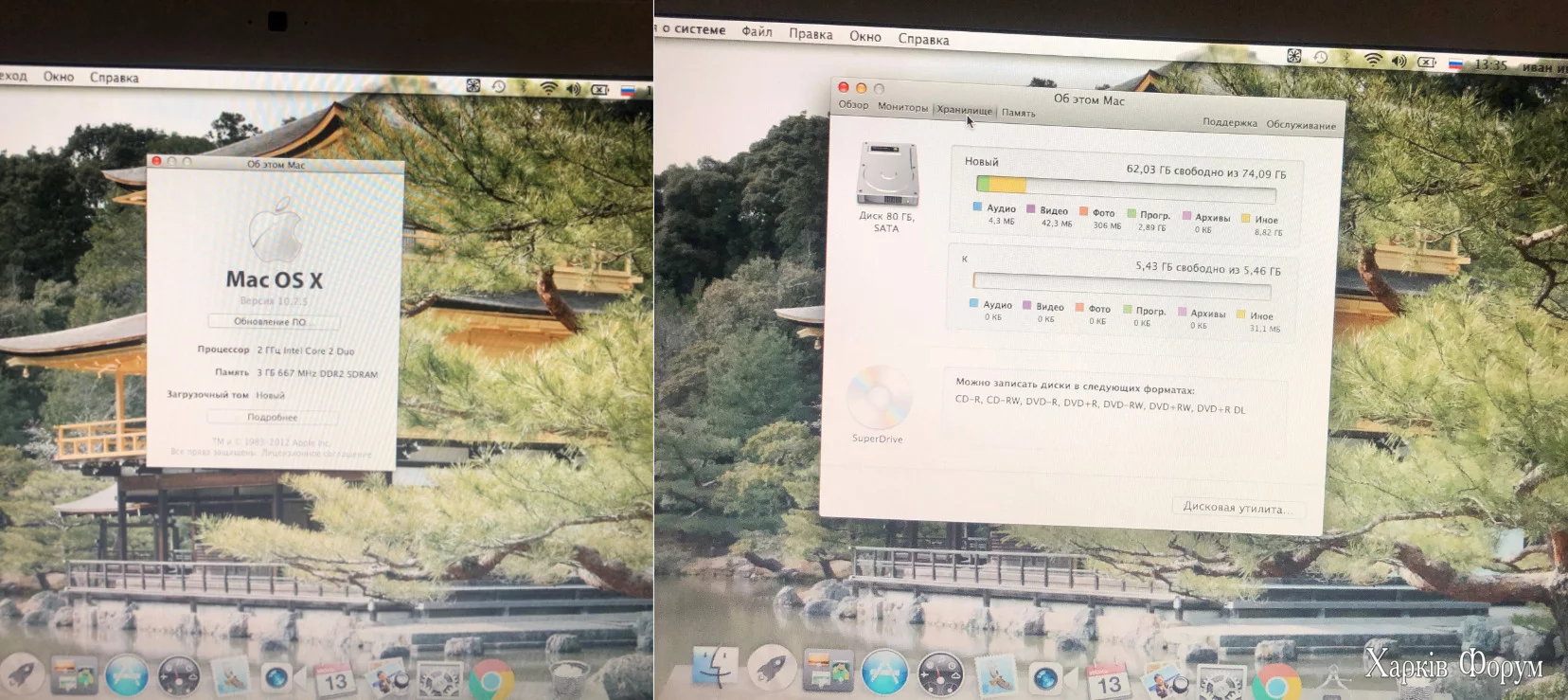Open the Поддержка link

click(x=1230, y=122)
